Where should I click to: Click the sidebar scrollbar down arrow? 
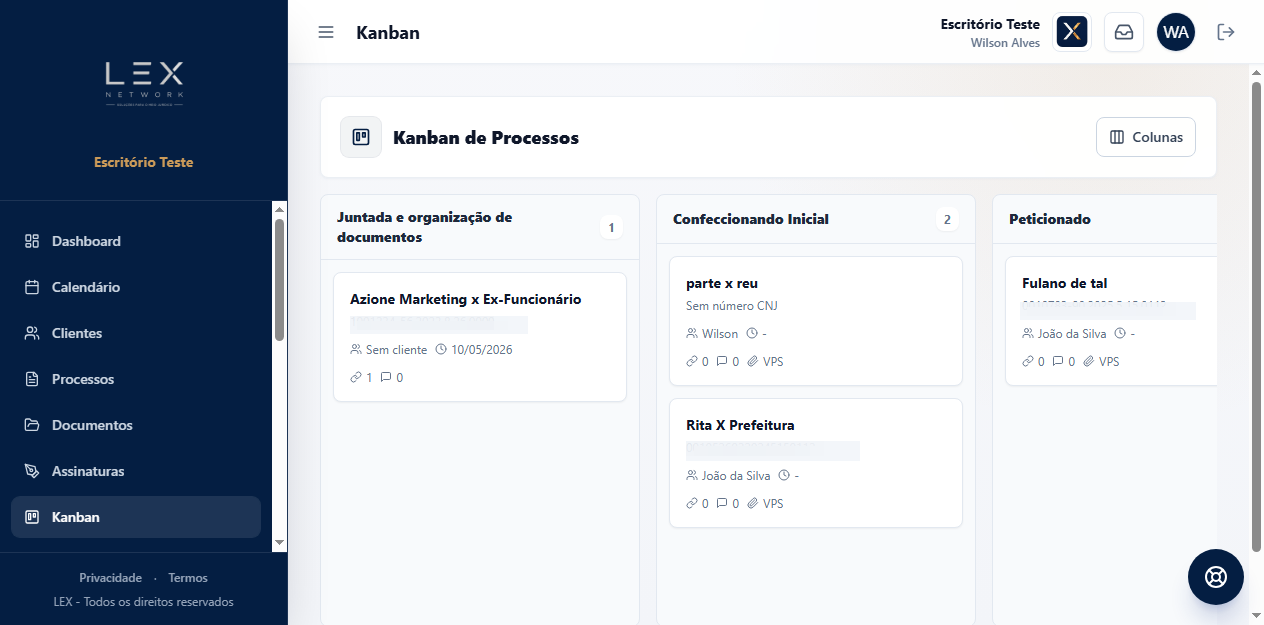pyautogui.click(x=280, y=542)
